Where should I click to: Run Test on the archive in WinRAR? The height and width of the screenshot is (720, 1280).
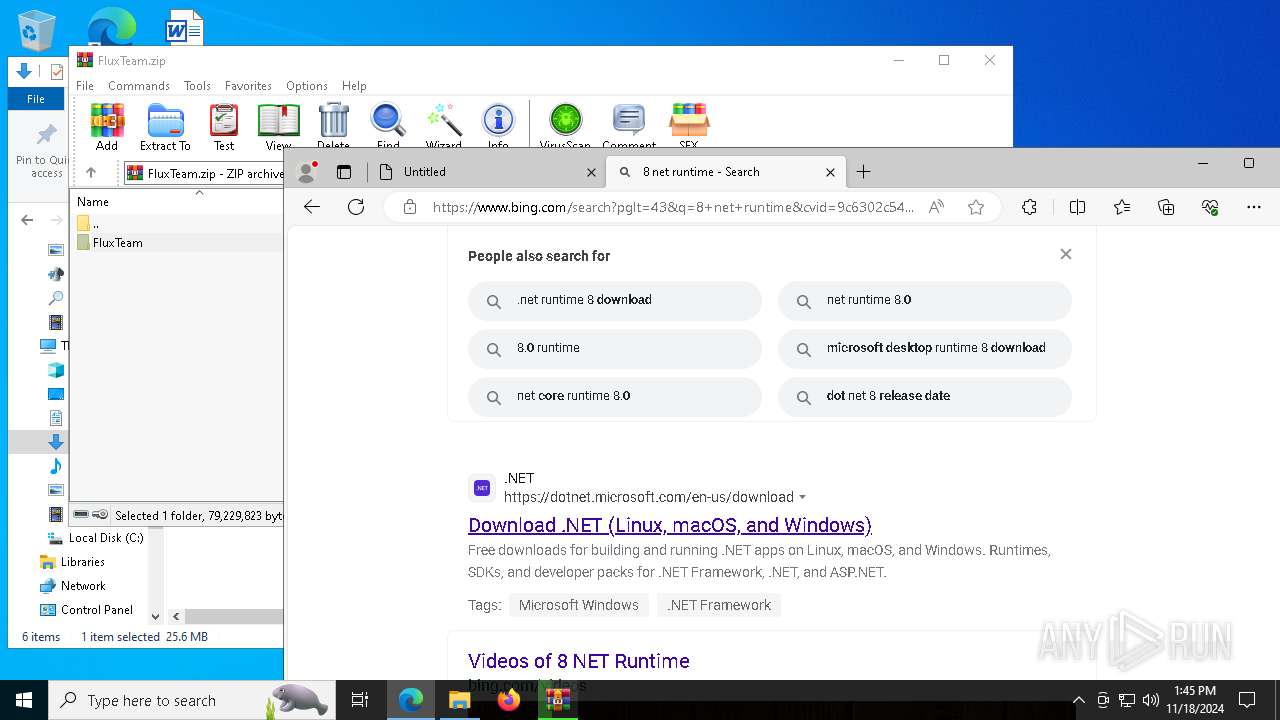click(x=224, y=127)
